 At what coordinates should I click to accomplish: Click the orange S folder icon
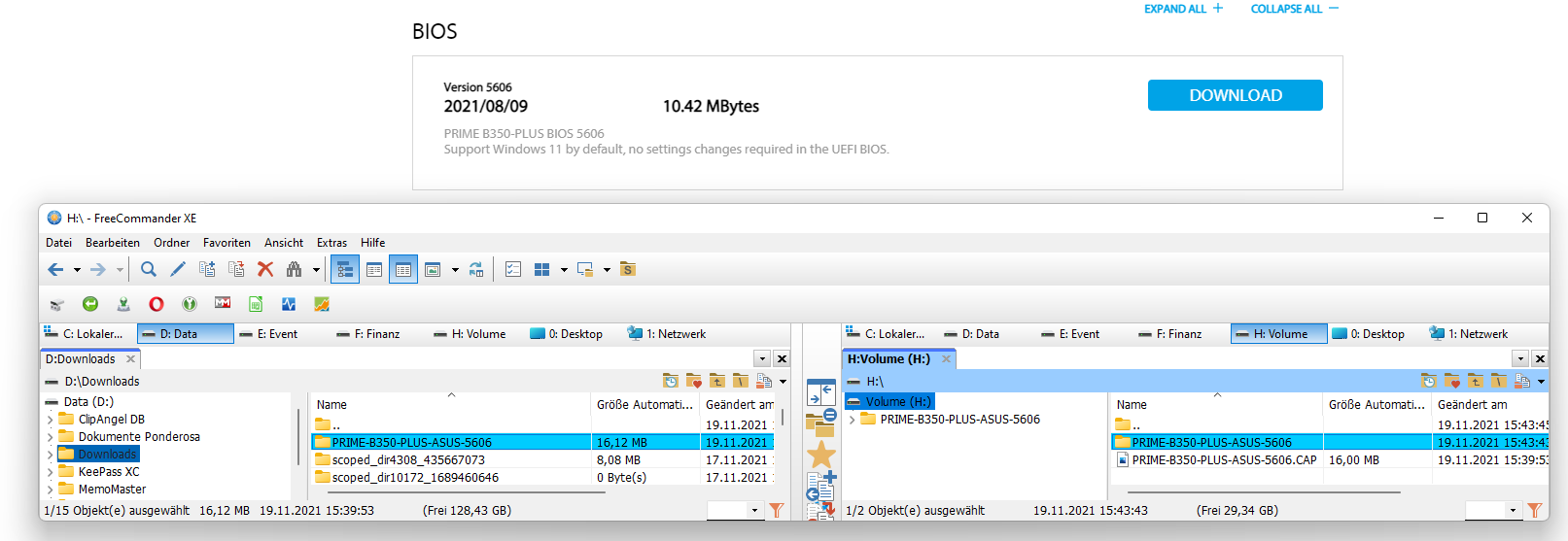(x=628, y=270)
